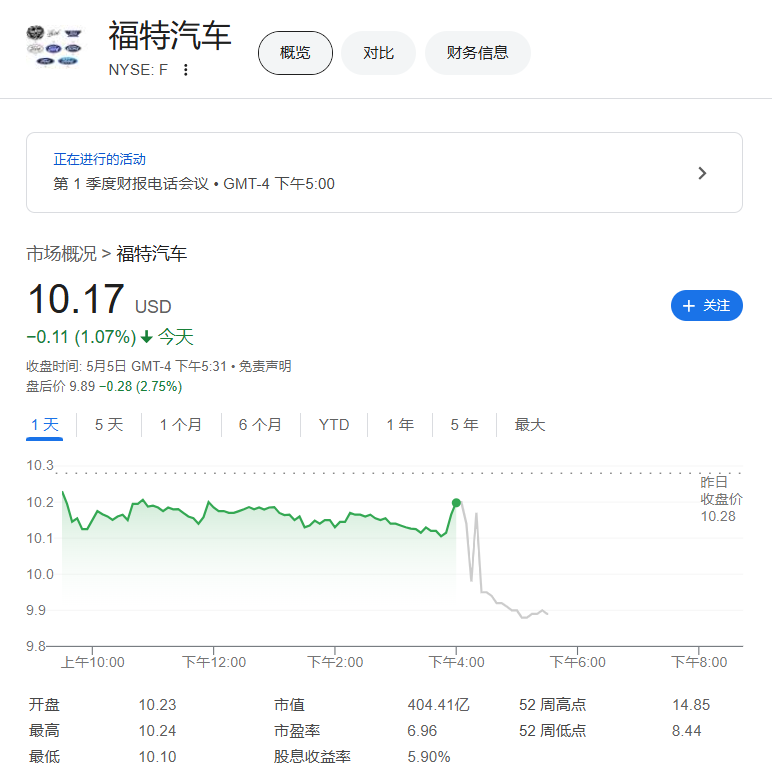Image resolution: width=772 pixels, height=778 pixels.
Task: Click the 福特汽车 breadcrumb text
Action: click(x=152, y=254)
